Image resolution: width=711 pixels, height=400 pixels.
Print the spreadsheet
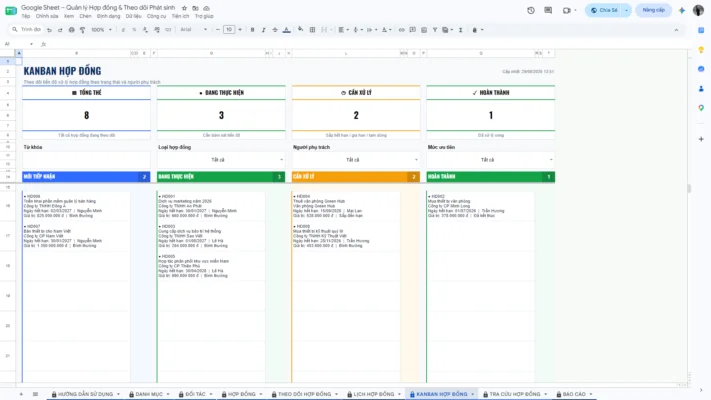pyautogui.click(x=71, y=30)
